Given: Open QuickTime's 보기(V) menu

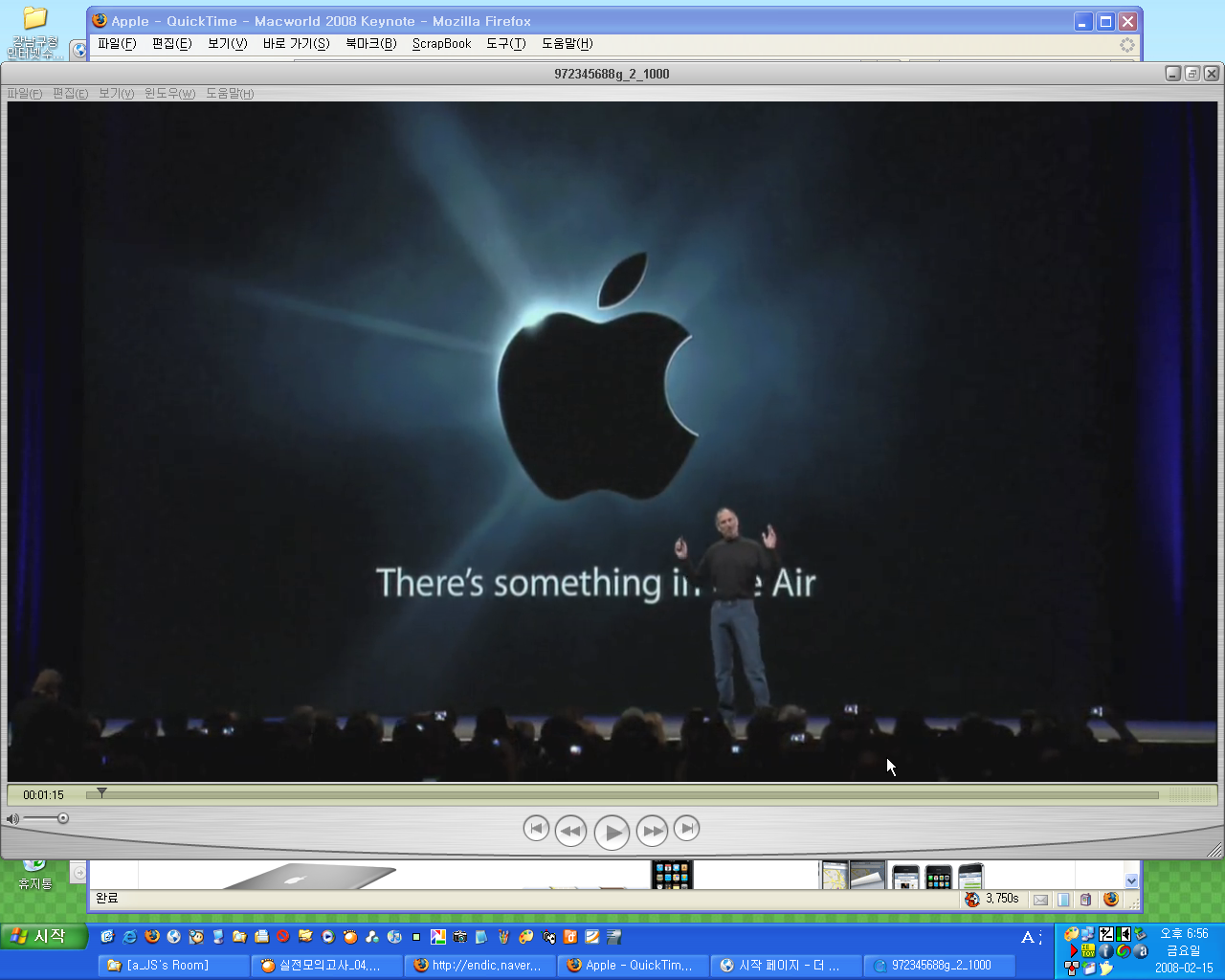Looking at the screenshot, I should click(116, 94).
